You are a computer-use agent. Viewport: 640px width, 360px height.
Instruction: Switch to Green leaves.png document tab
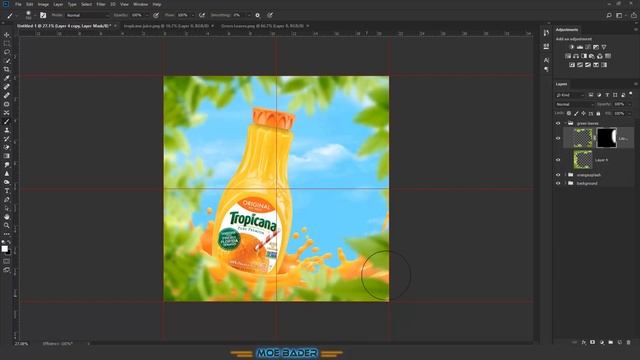(x=262, y=26)
